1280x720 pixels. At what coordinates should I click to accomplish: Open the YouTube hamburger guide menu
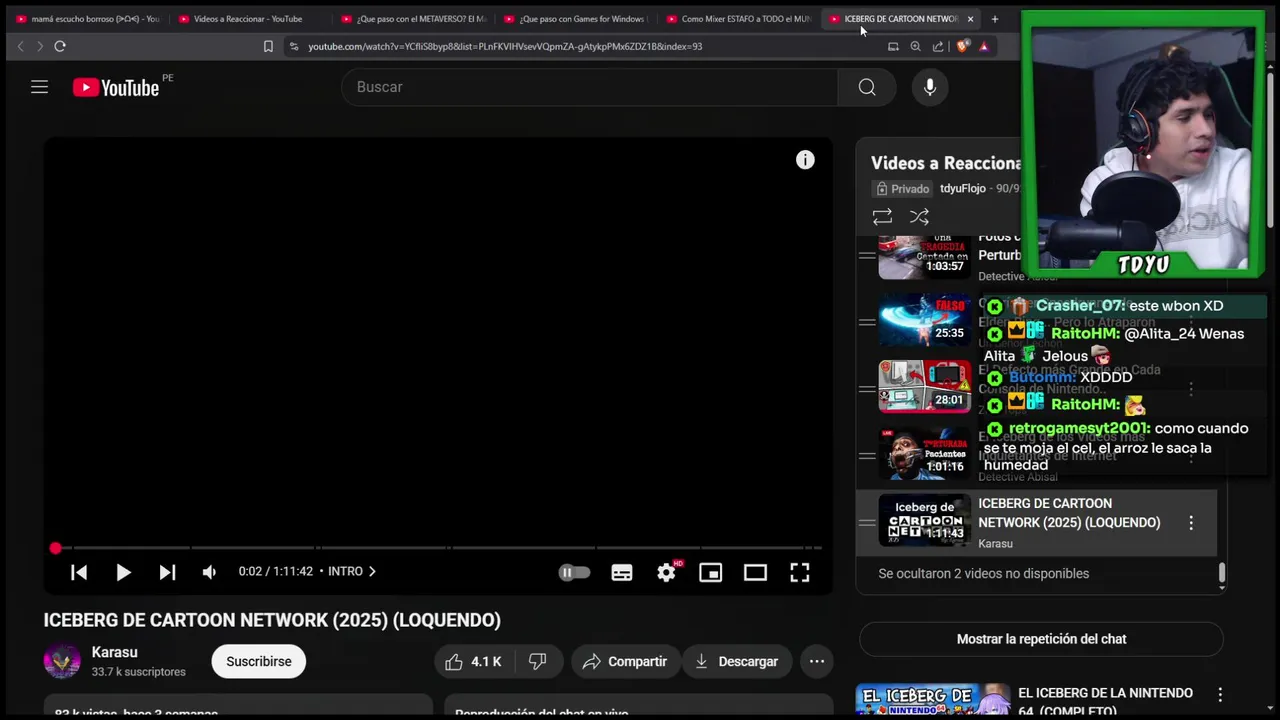click(x=39, y=87)
